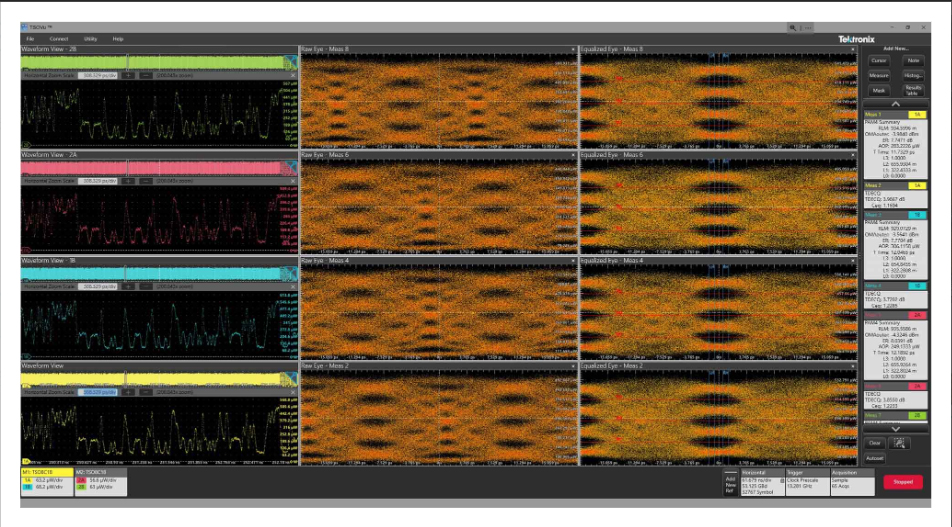Close the Equalized Eye - Meas 6 panel
This screenshot has height=527, width=952.
[853, 155]
